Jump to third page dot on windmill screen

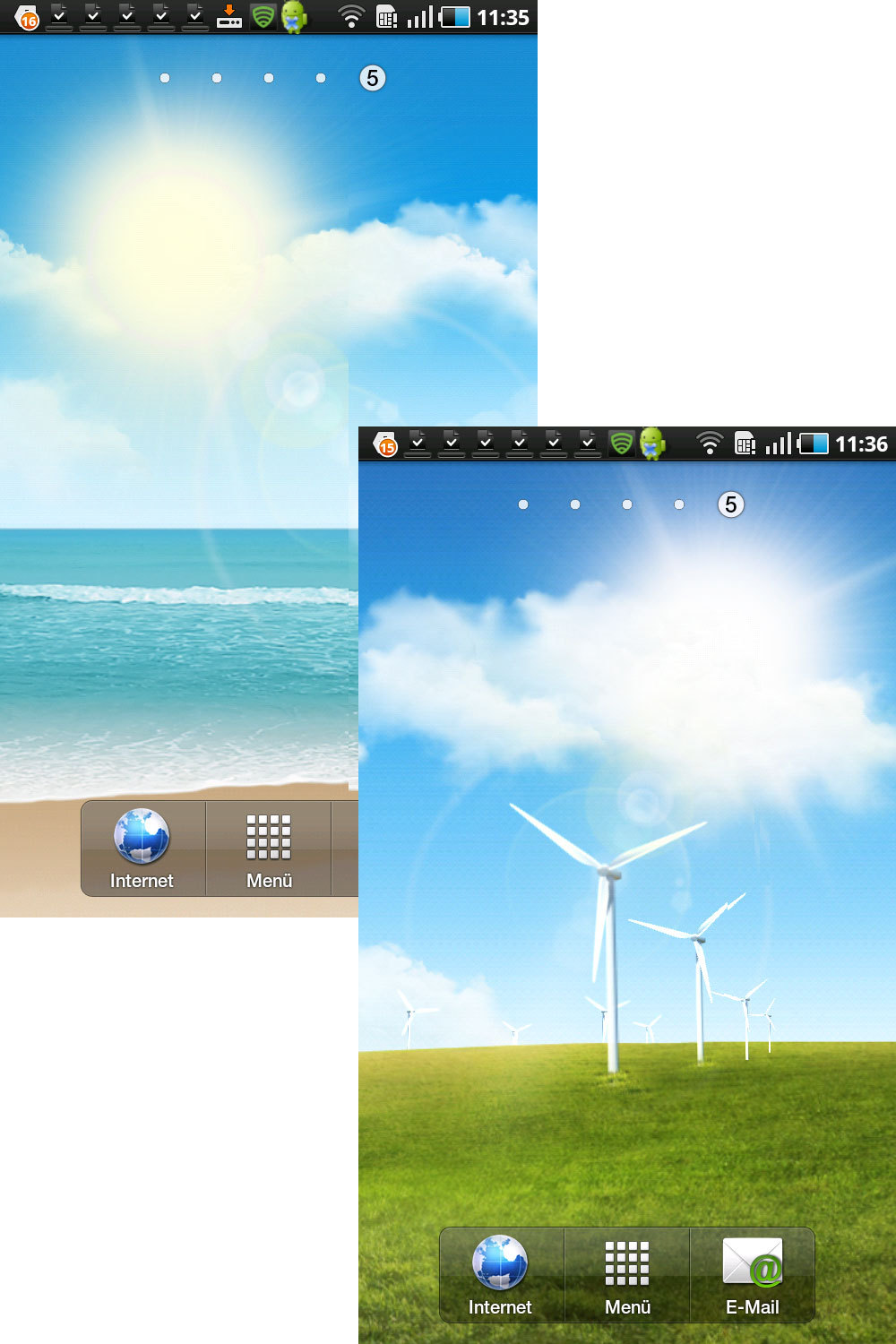pyautogui.click(x=627, y=504)
